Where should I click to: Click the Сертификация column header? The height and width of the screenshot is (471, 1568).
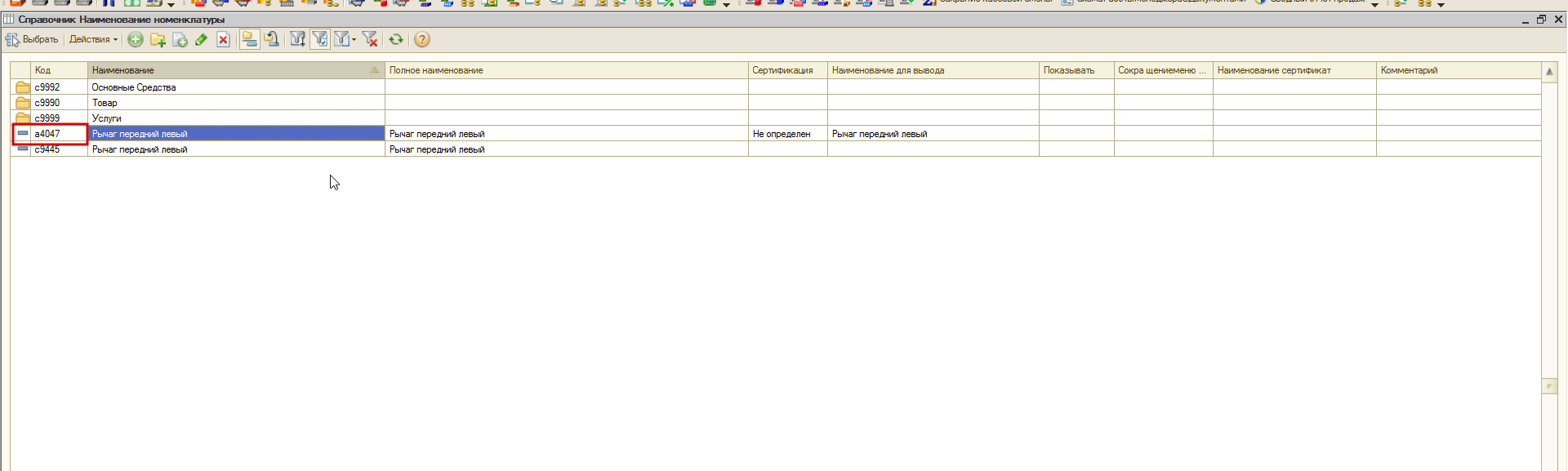tap(787, 70)
